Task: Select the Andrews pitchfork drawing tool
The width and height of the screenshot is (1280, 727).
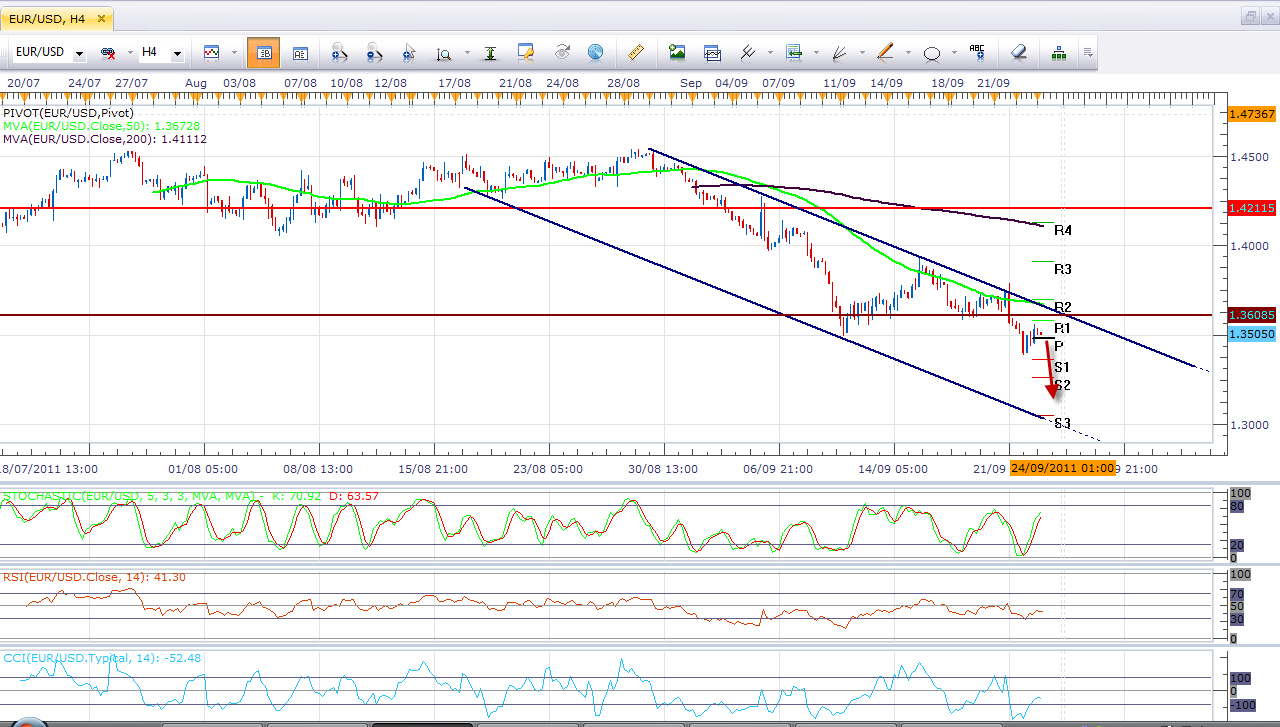Action: (x=747, y=52)
